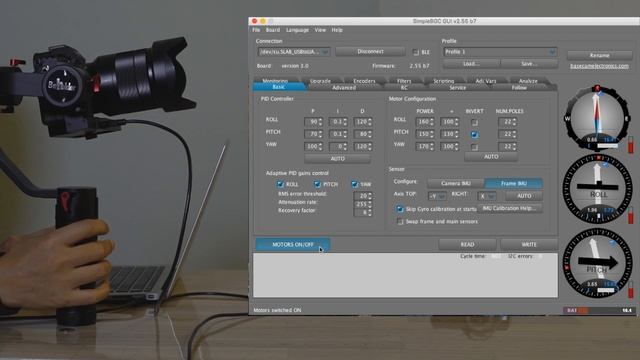Switch to the RC tab
The height and width of the screenshot is (360, 640).
click(404, 87)
